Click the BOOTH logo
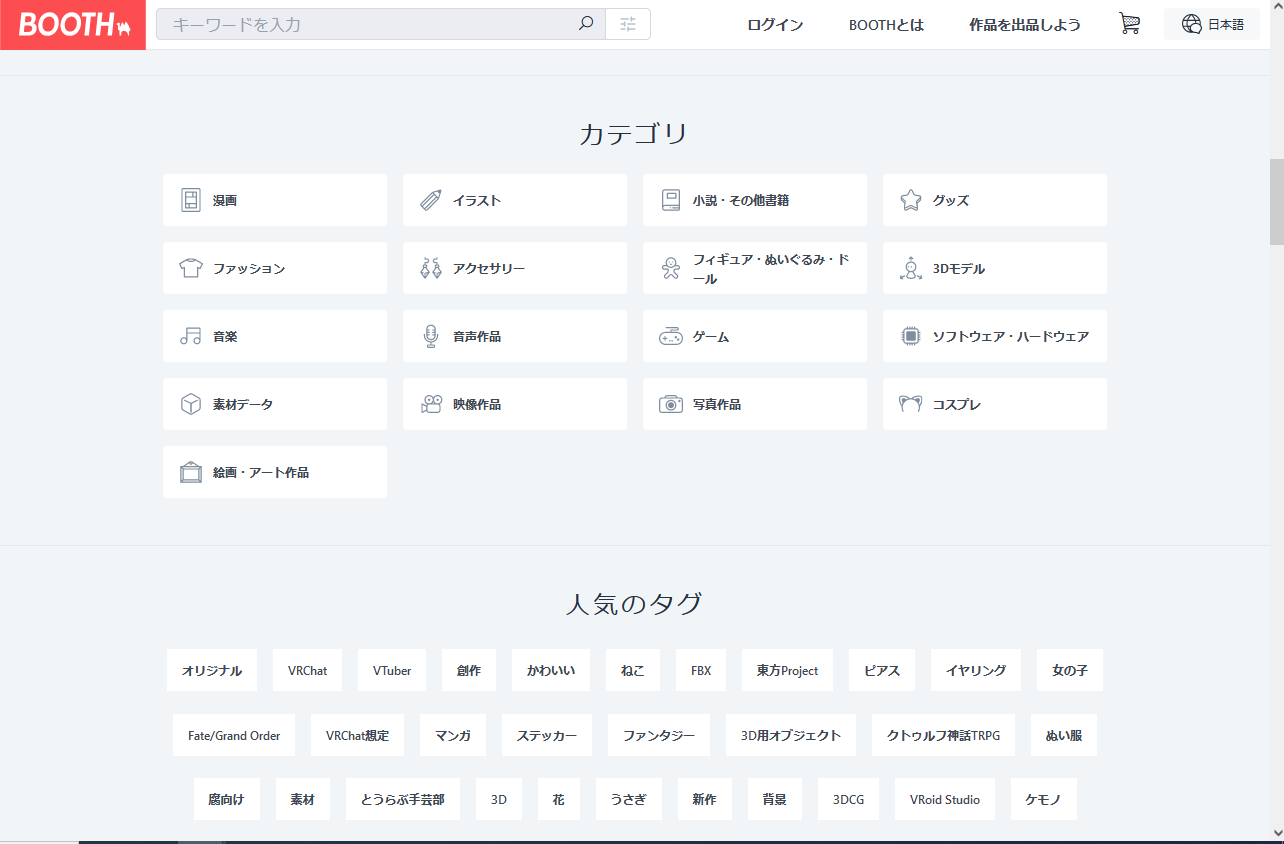The height and width of the screenshot is (844, 1284). (x=73, y=25)
